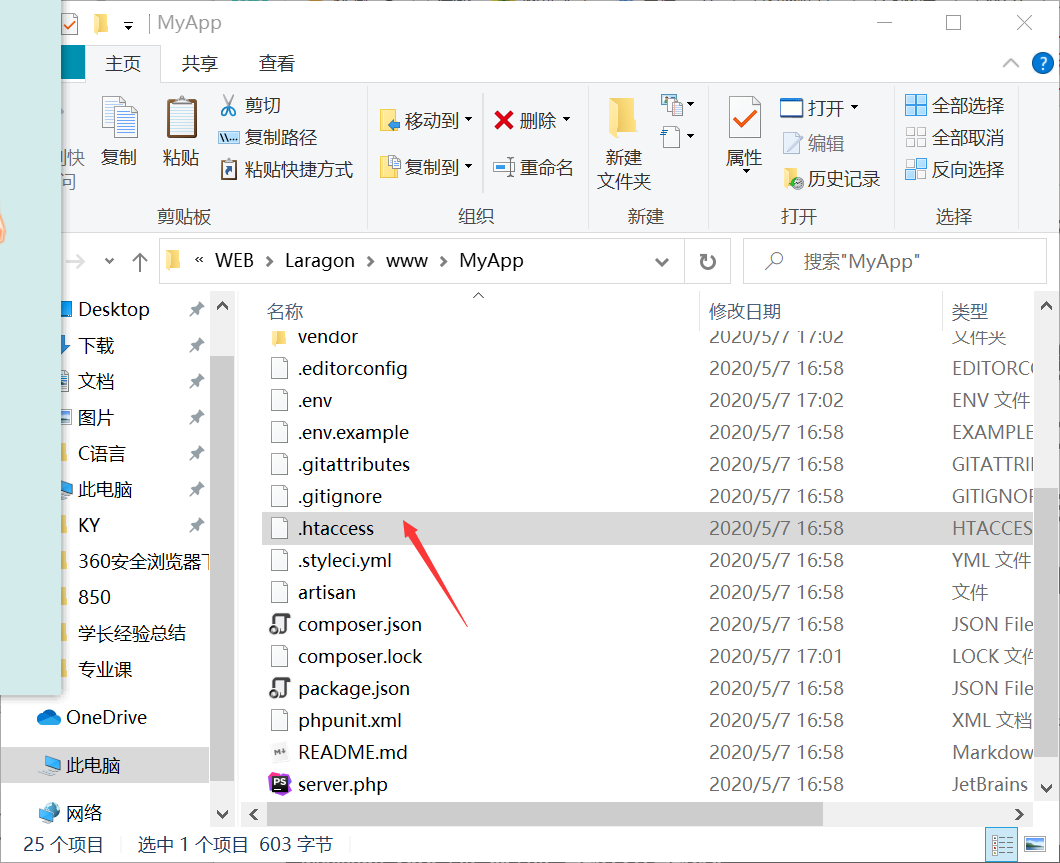Select composer.json file icon
This screenshot has height=863, width=1060.
(x=279, y=624)
